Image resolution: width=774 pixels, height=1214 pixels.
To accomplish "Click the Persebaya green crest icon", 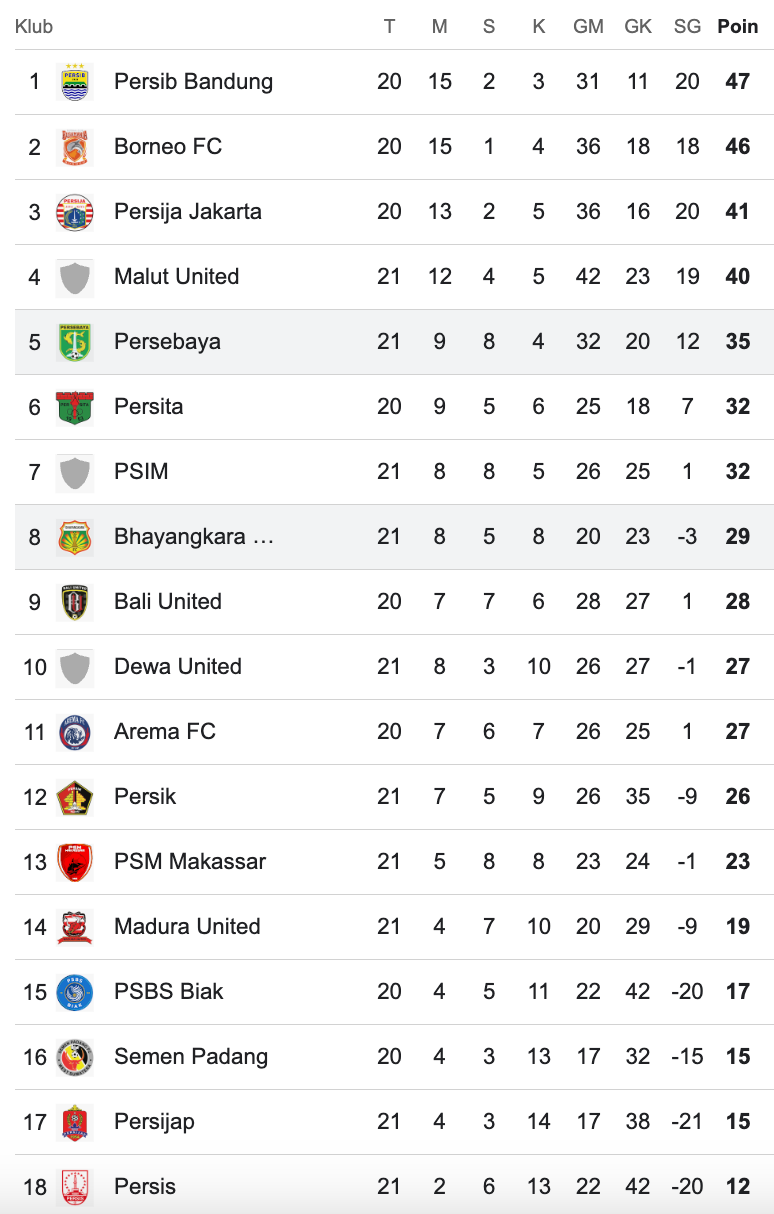I will [x=75, y=342].
